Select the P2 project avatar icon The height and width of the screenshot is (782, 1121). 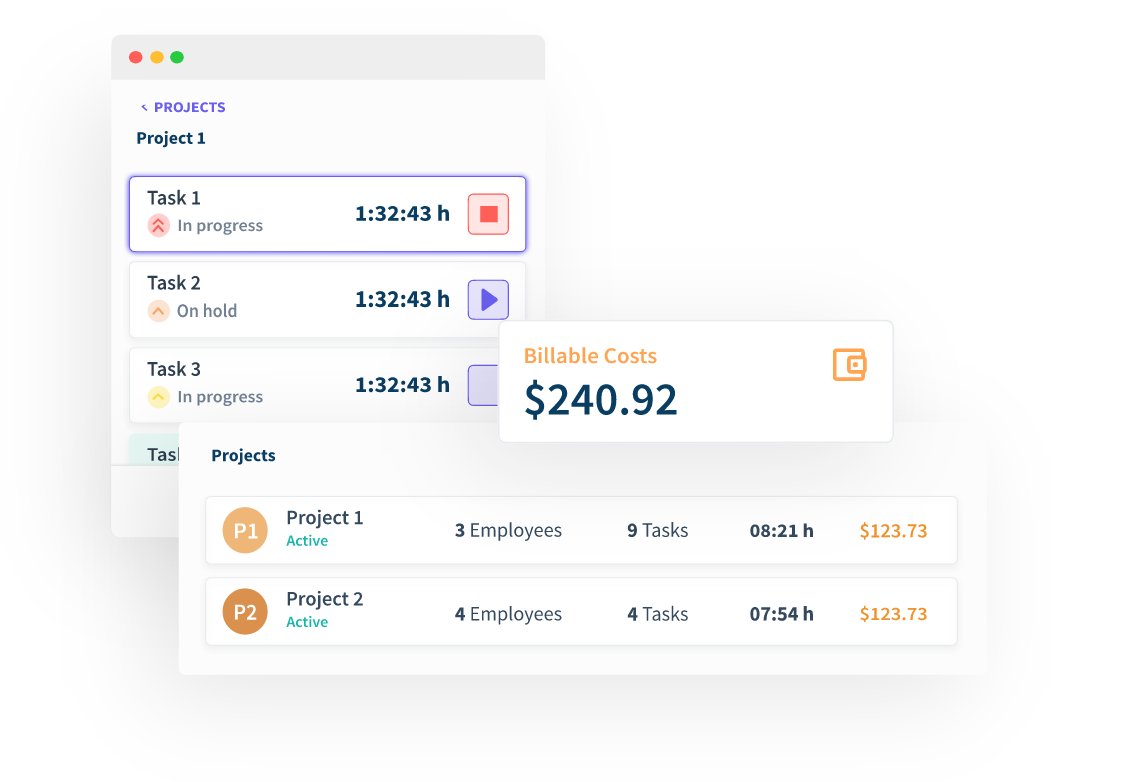tap(244, 612)
